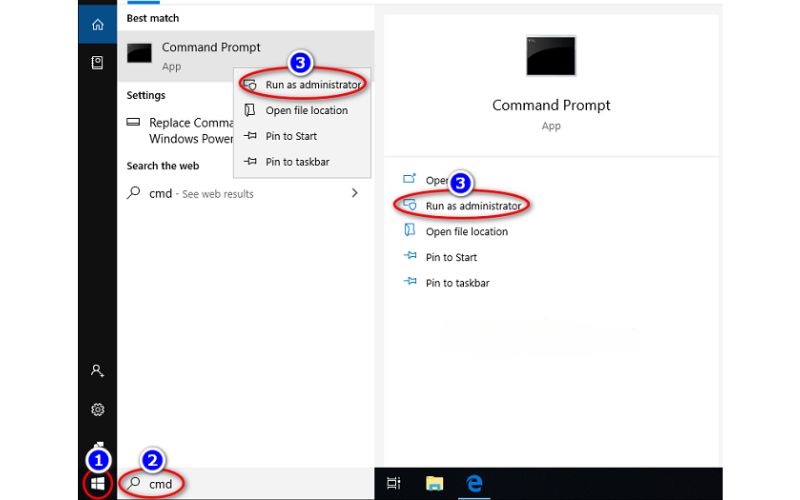Image resolution: width=800 pixels, height=500 pixels.
Task: Expand the cmd web results chevron
Action: pos(355,193)
